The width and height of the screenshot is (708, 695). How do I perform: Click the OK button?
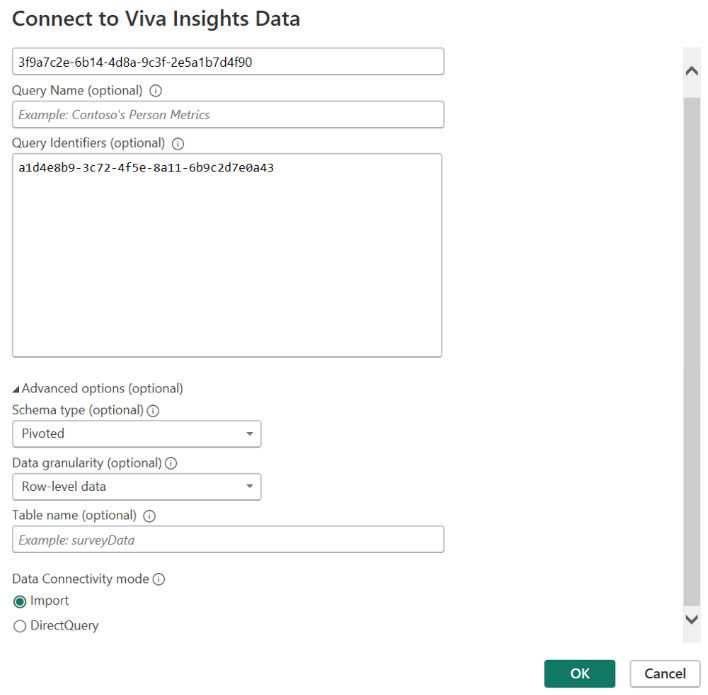[x=580, y=674]
